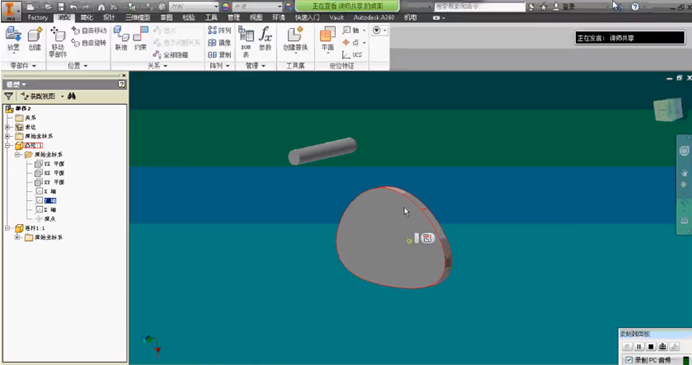This screenshot has width=692, height=365.
Task: Open the Vault ribbon tab
Action: pos(336,18)
